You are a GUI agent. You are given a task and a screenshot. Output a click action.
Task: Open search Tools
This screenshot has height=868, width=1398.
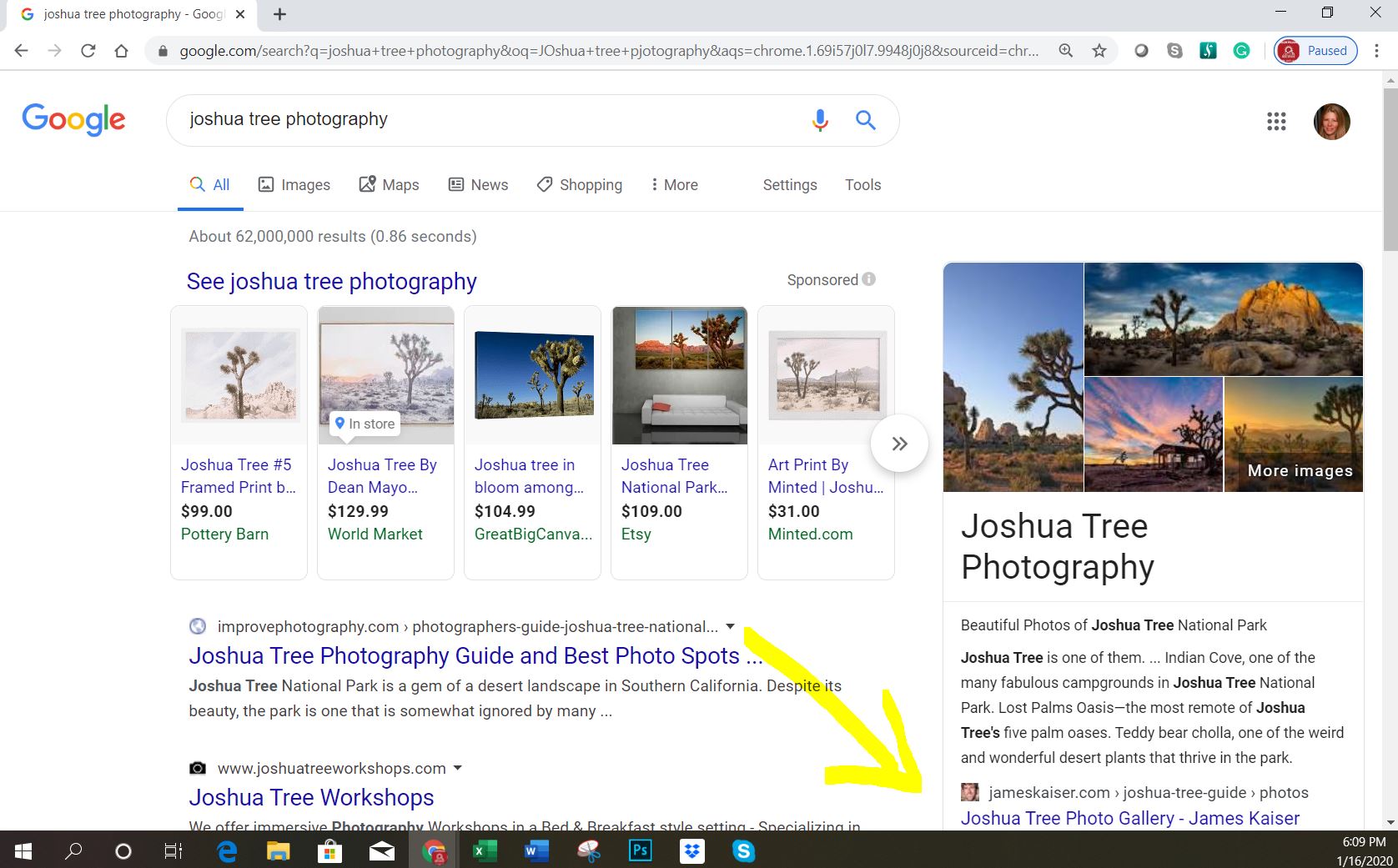(x=862, y=185)
